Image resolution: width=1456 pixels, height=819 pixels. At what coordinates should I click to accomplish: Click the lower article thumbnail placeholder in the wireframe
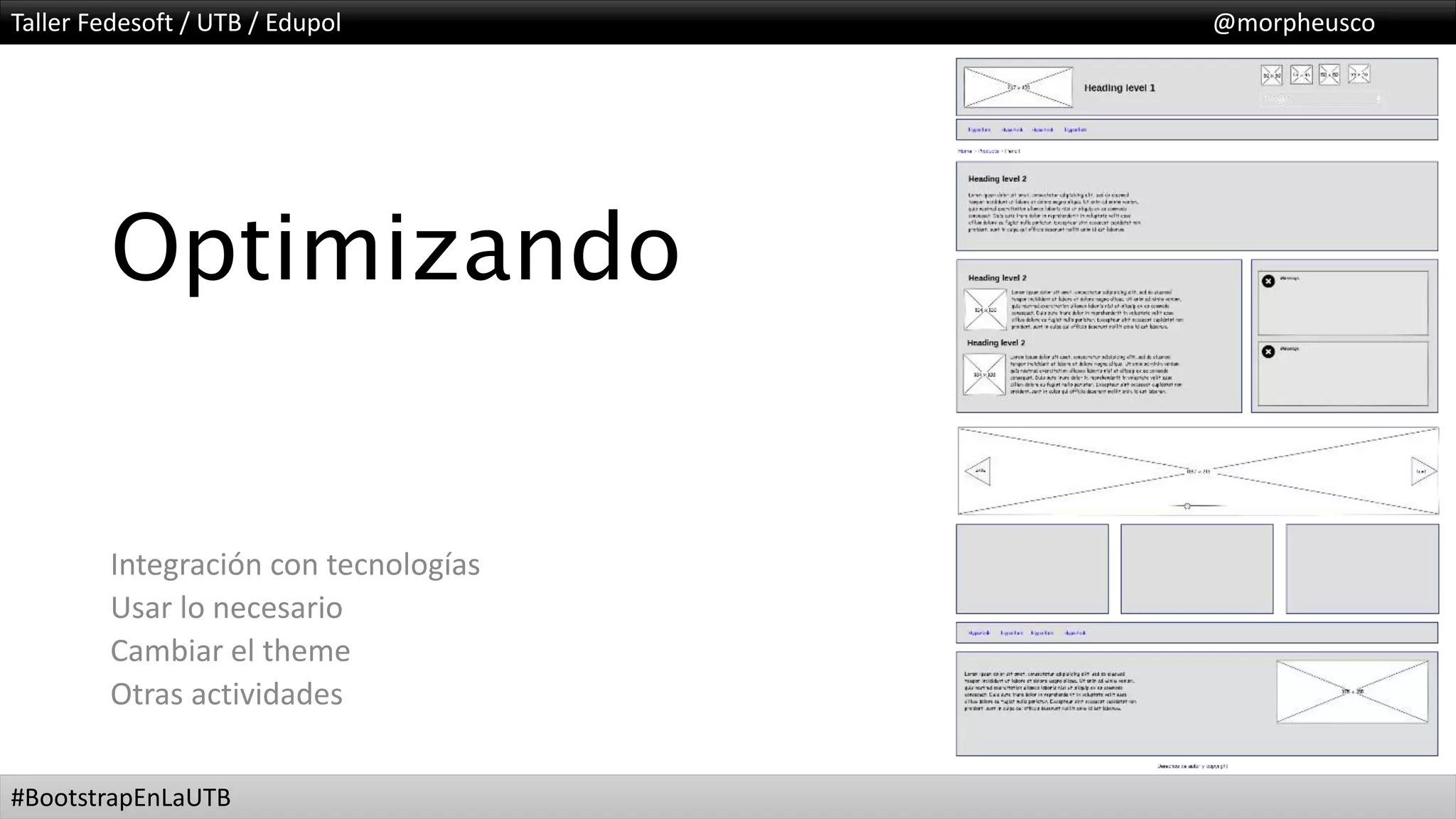click(x=985, y=375)
